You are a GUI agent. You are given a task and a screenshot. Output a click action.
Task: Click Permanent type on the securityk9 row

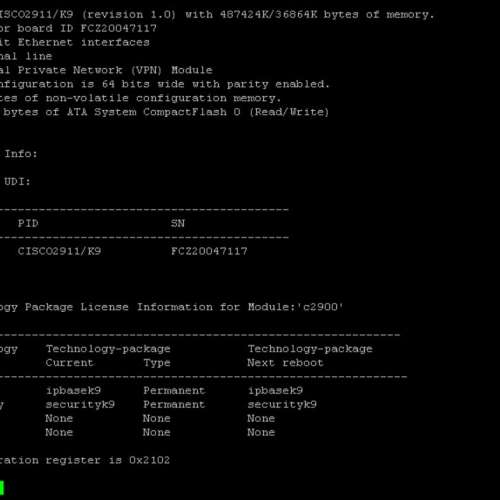point(174,405)
